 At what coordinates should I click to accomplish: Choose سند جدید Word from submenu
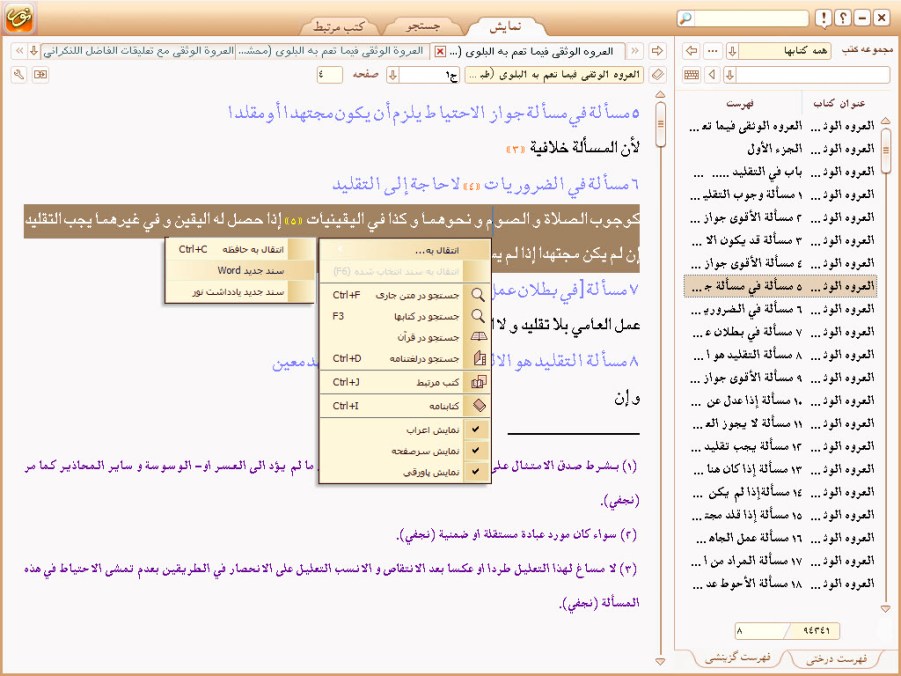240,271
